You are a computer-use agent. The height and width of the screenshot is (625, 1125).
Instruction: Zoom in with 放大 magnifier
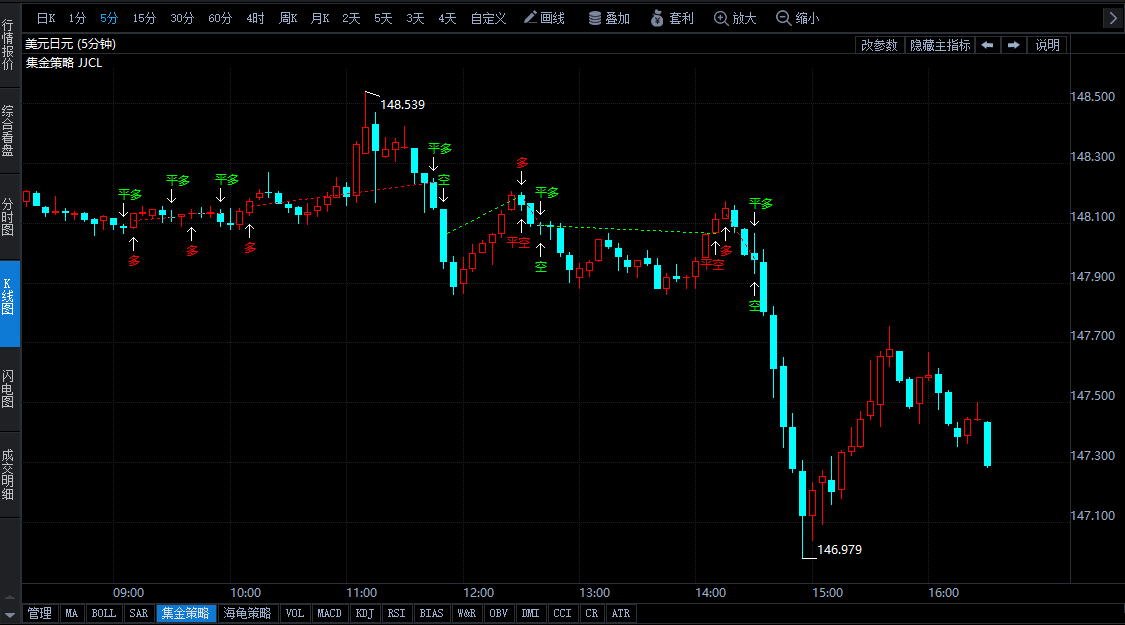coord(735,18)
